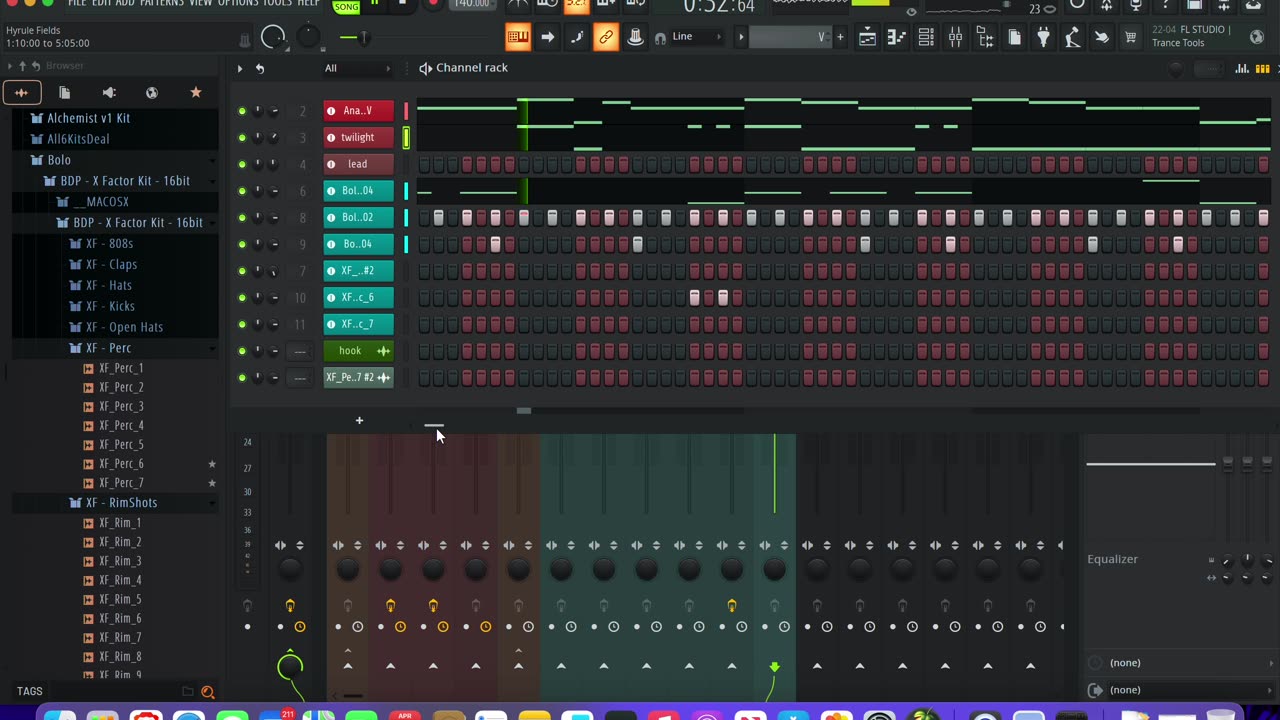Open the OPTIONS menu
Image resolution: width=1280 pixels, height=720 pixels.
(x=238, y=3)
